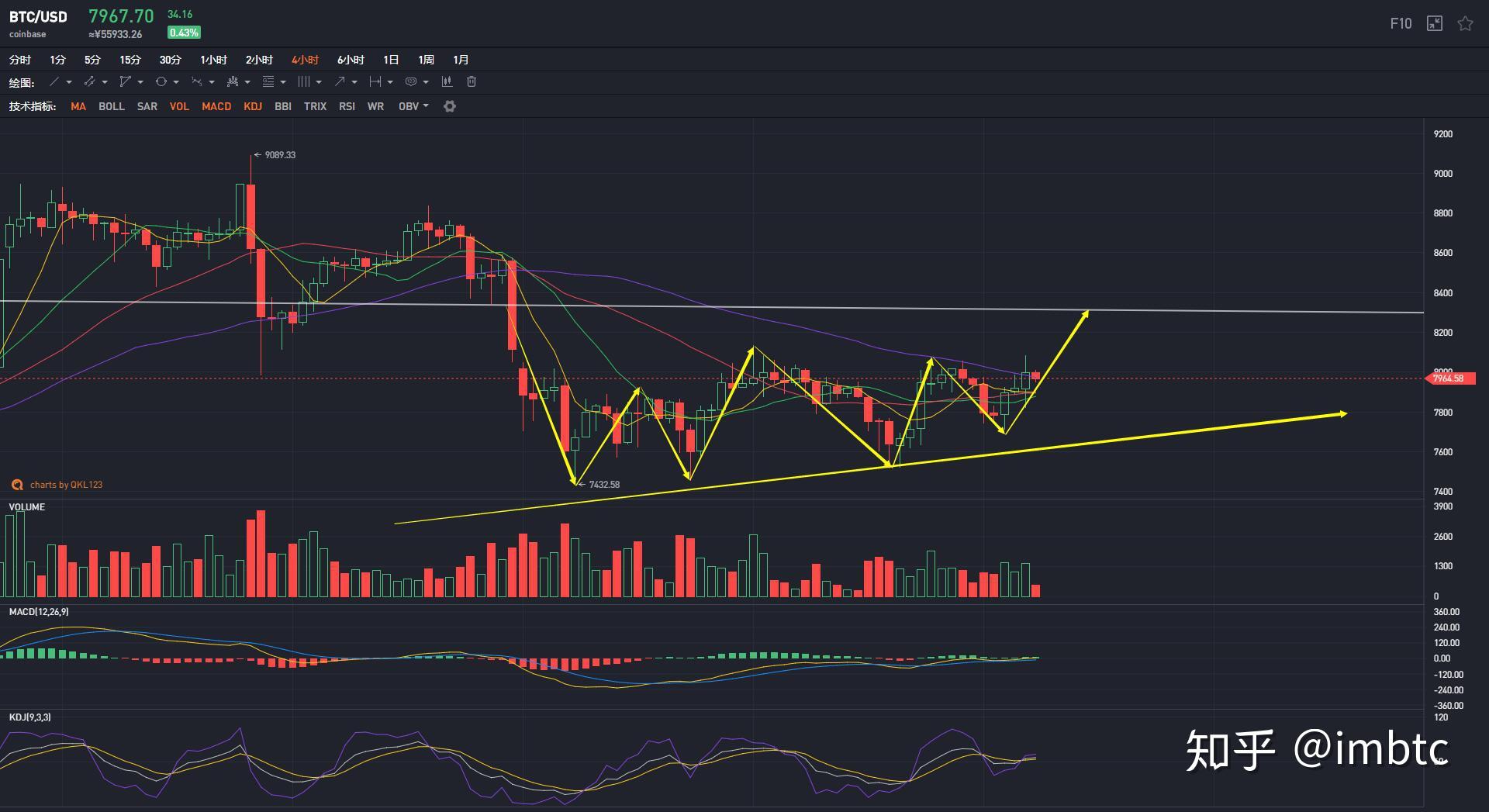The width and height of the screenshot is (1489, 812).
Task: Click the fullscreen collapse icon
Action: (1435, 23)
